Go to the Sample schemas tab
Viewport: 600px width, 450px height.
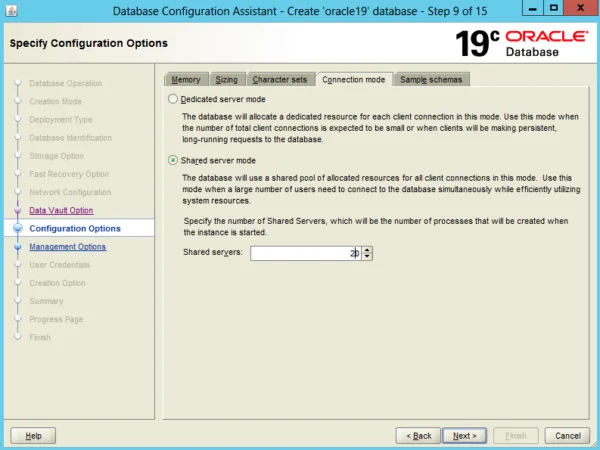431,80
